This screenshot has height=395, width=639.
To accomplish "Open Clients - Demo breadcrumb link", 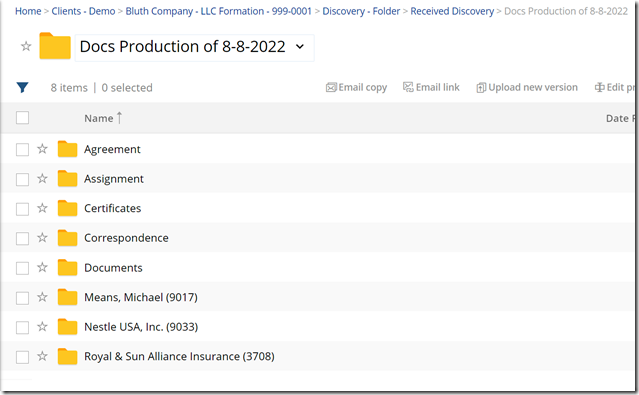I will pos(83,11).
